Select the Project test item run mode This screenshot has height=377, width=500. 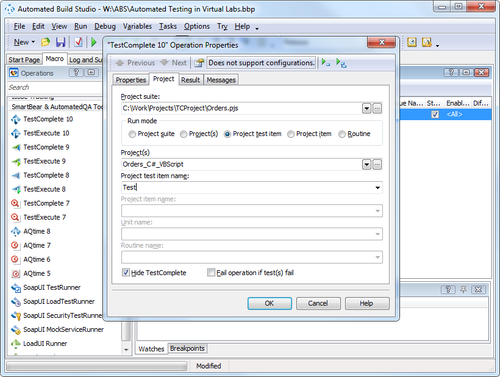pos(227,134)
